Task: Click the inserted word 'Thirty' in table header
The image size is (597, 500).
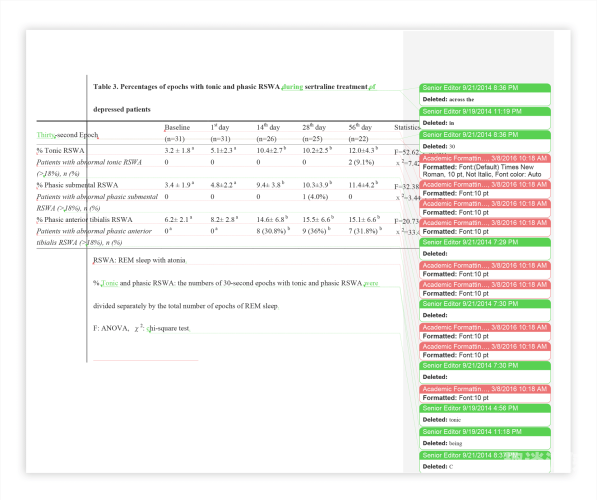Action: point(46,135)
